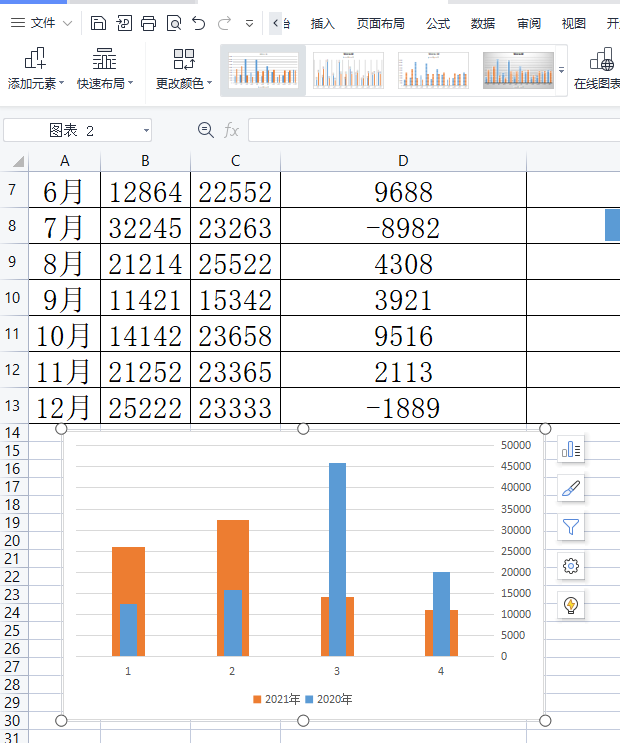The width and height of the screenshot is (620, 743).
Task: Click chart top-middle resize handle
Action: [x=303, y=429]
